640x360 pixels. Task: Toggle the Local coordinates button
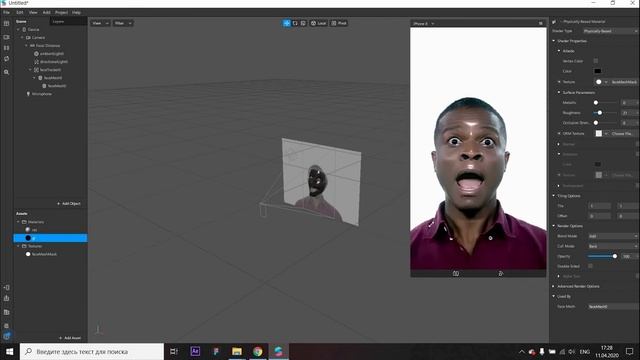(x=318, y=23)
